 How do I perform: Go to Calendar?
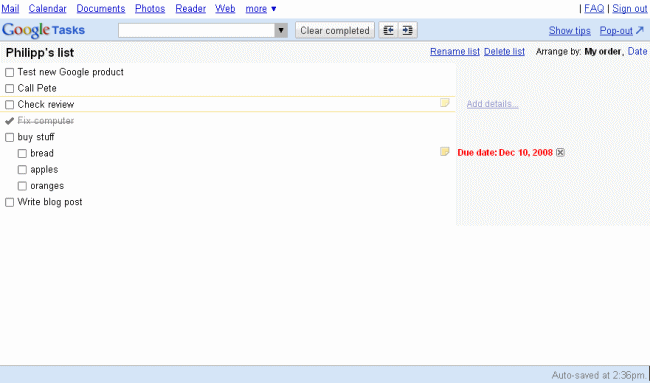point(47,9)
